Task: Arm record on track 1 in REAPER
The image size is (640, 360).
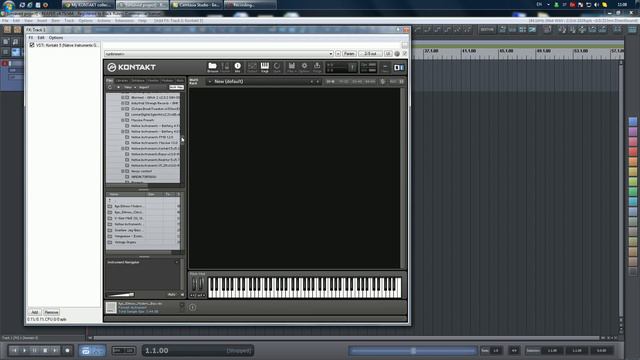Action: [x=5, y=63]
